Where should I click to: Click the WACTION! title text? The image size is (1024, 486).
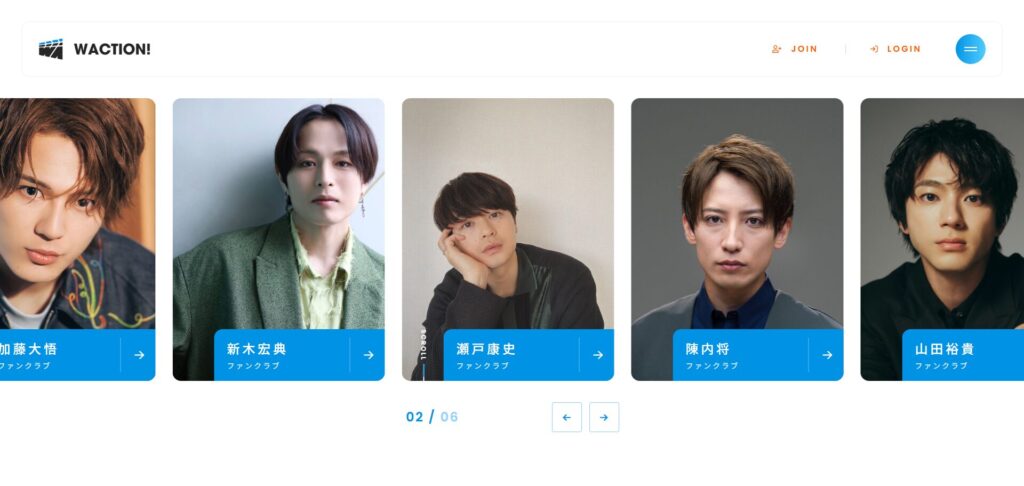pyautogui.click(x=112, y=49)
